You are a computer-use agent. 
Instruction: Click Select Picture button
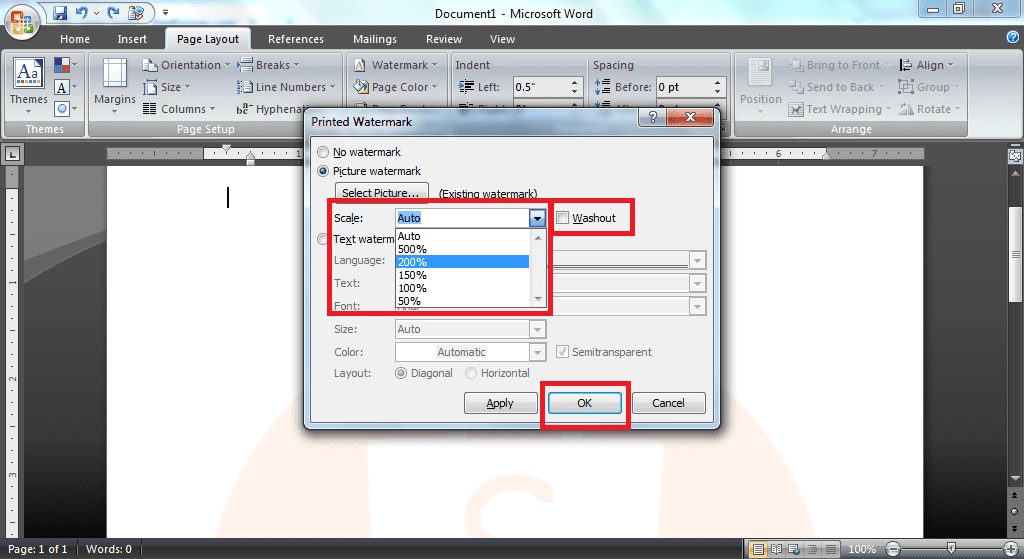(x=381, y=193)
